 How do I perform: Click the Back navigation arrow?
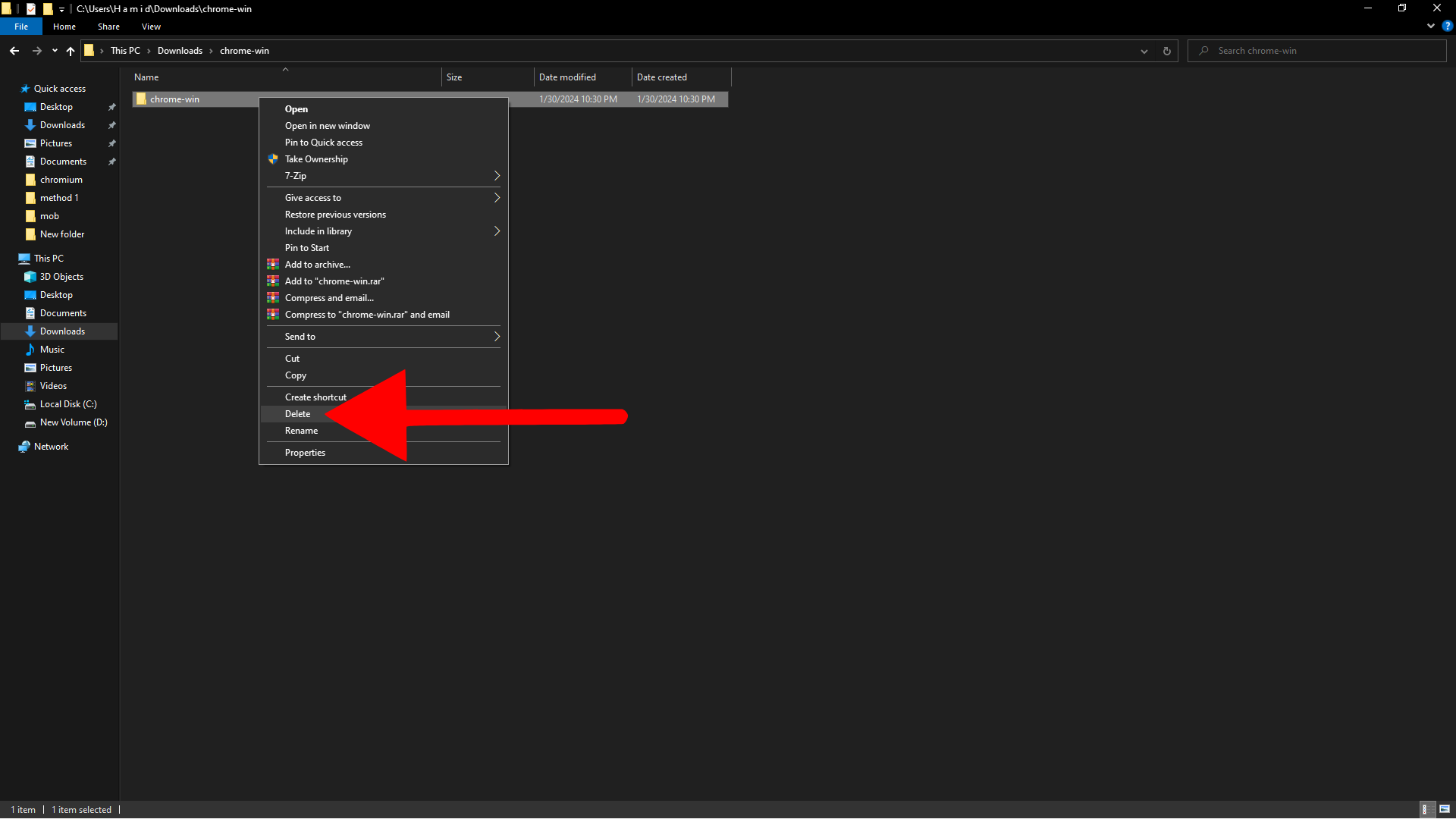(14, 51)
